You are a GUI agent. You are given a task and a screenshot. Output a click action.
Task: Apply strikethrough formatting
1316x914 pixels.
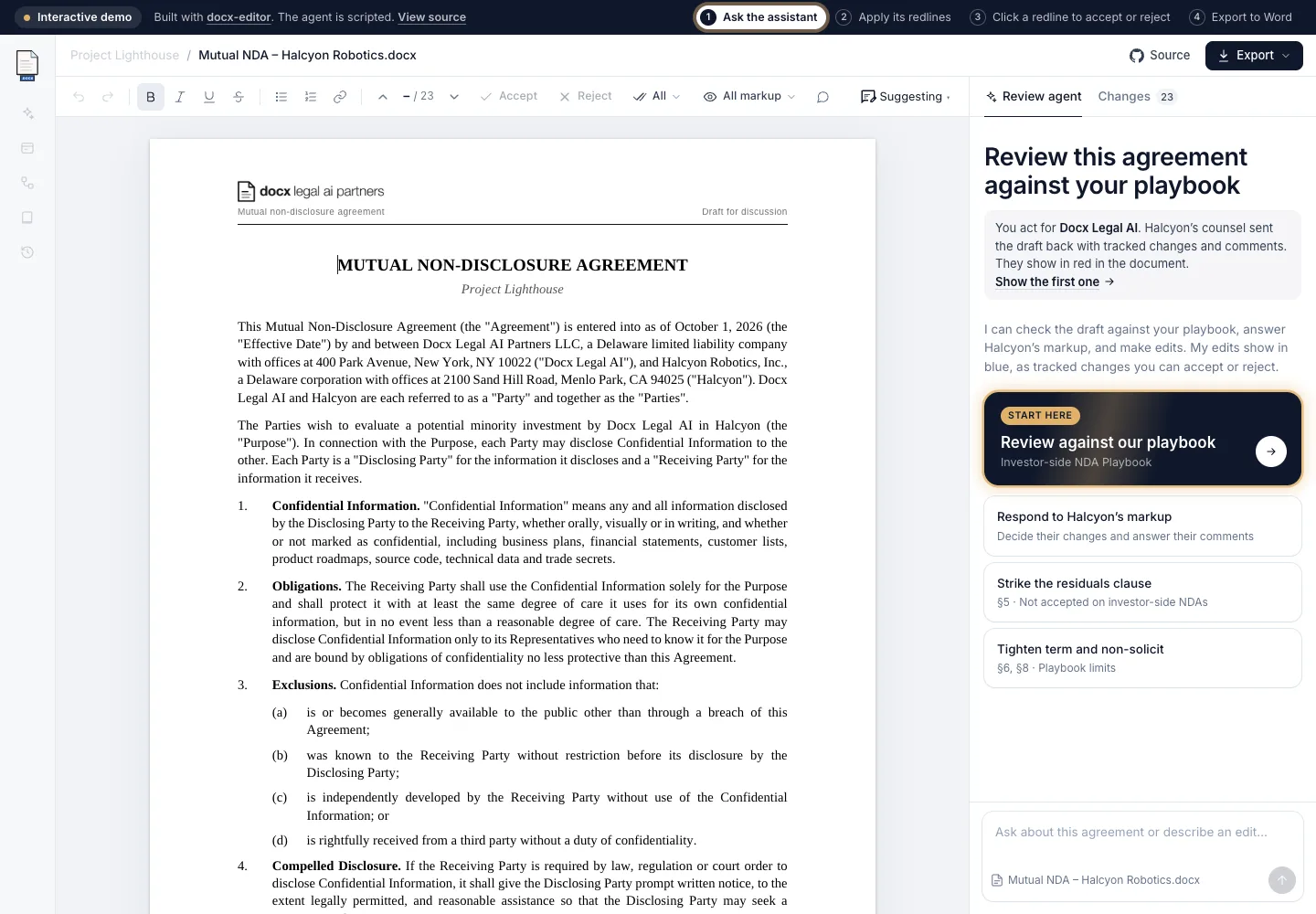click(x=239, y=97)
